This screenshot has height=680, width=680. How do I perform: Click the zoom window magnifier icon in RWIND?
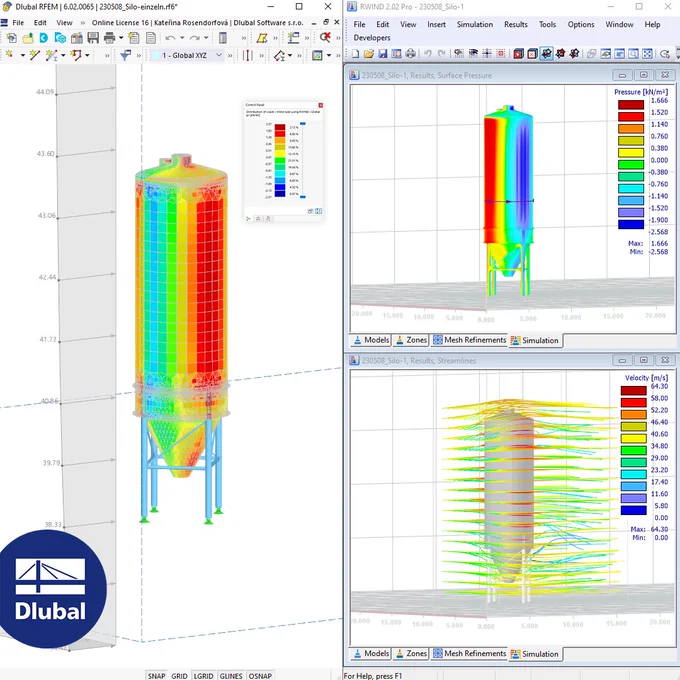pyautogui.click(x=633, y=54)
